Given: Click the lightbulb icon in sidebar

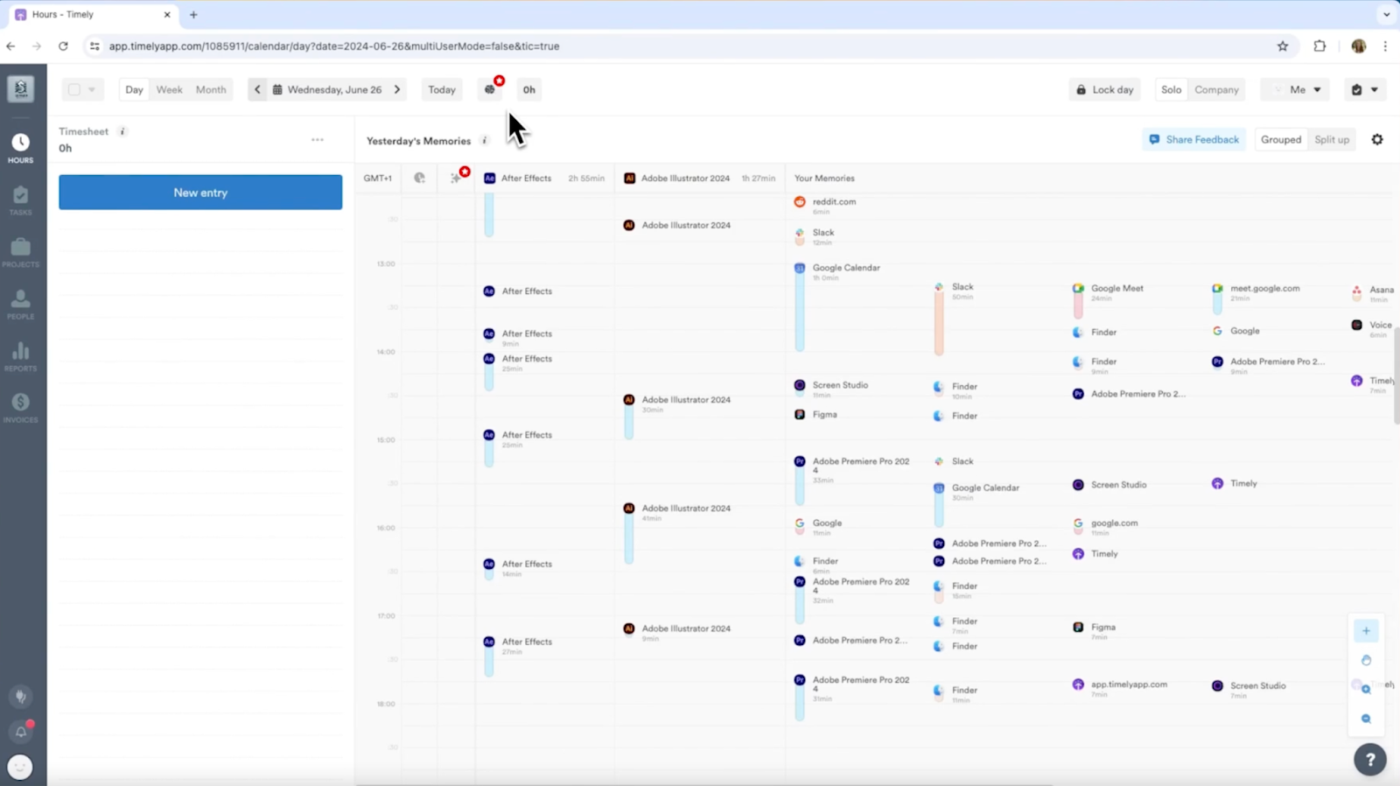Looking at the screenshot, I should [20, 697].
